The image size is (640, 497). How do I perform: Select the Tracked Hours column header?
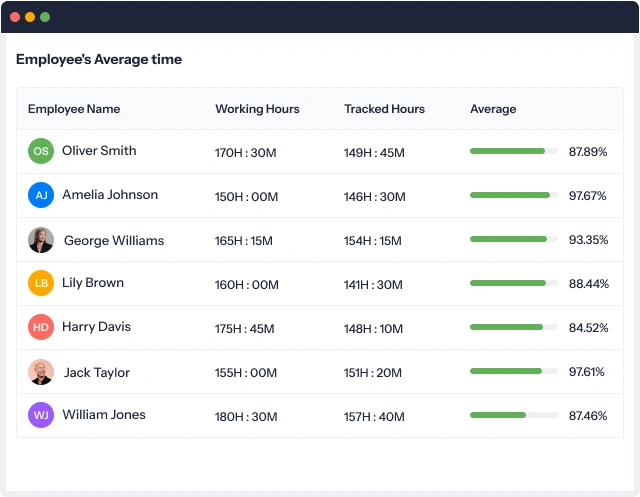click(384, 109)
